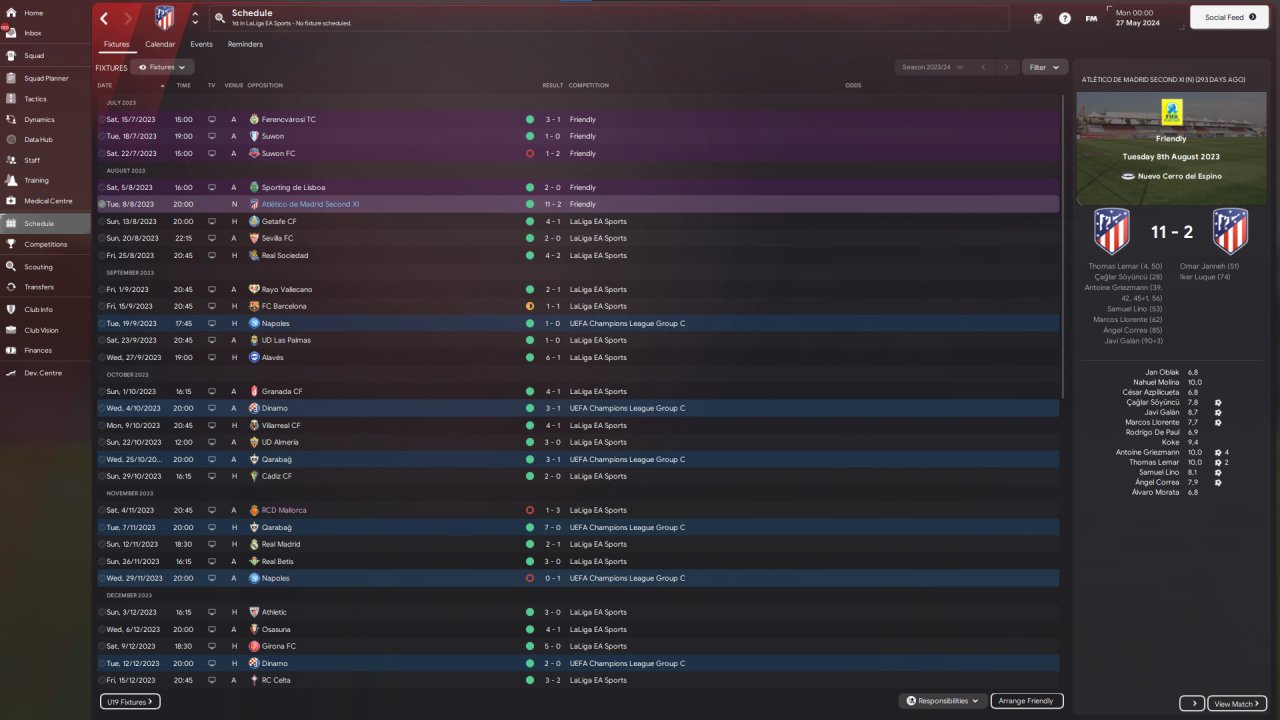The image size is (1280, 720).
Task: Toggle the selector on the Suwon FC row
Action: coord(102,154)
